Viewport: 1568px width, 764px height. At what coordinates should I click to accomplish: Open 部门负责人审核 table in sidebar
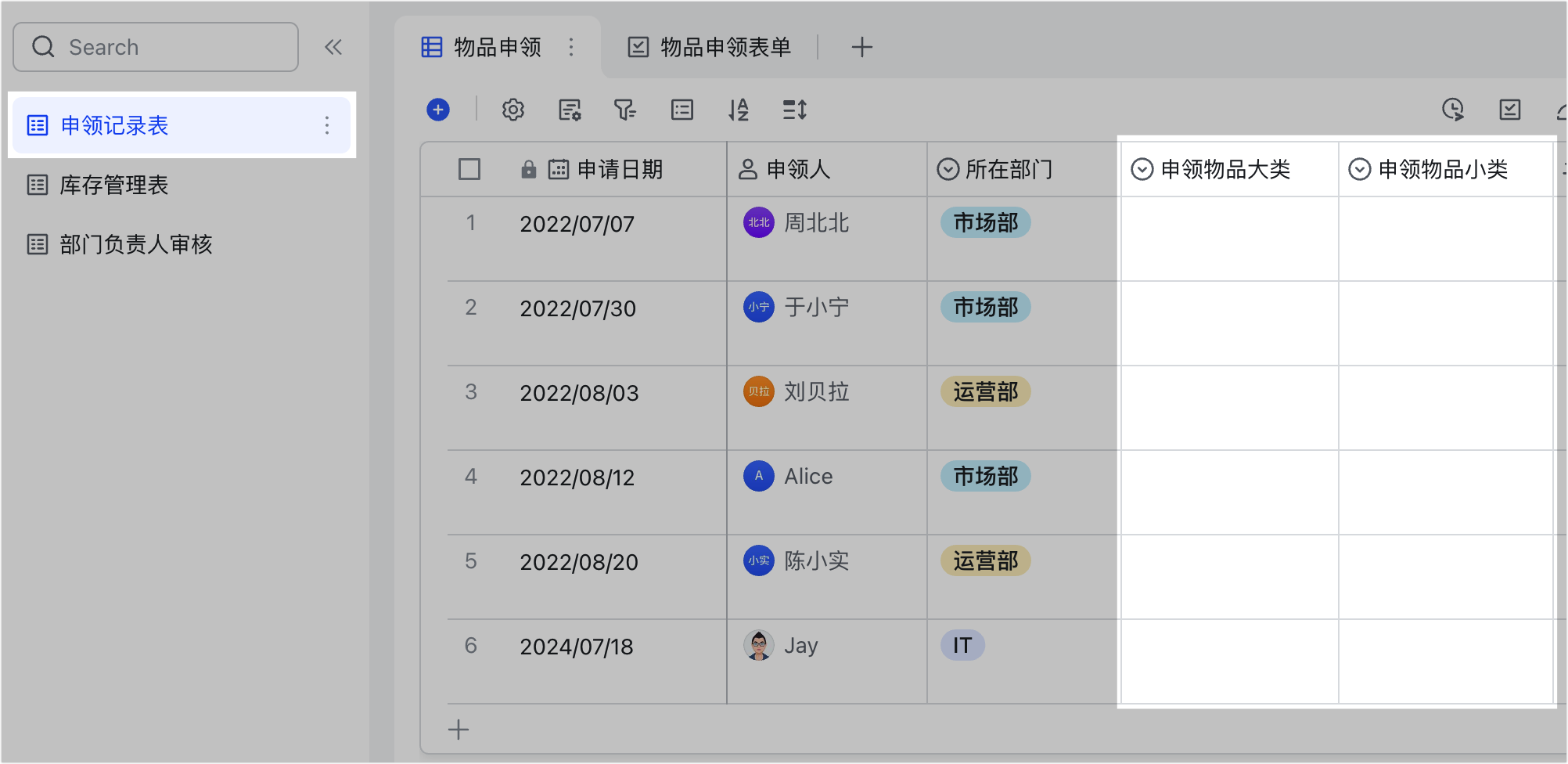[136, 244]
